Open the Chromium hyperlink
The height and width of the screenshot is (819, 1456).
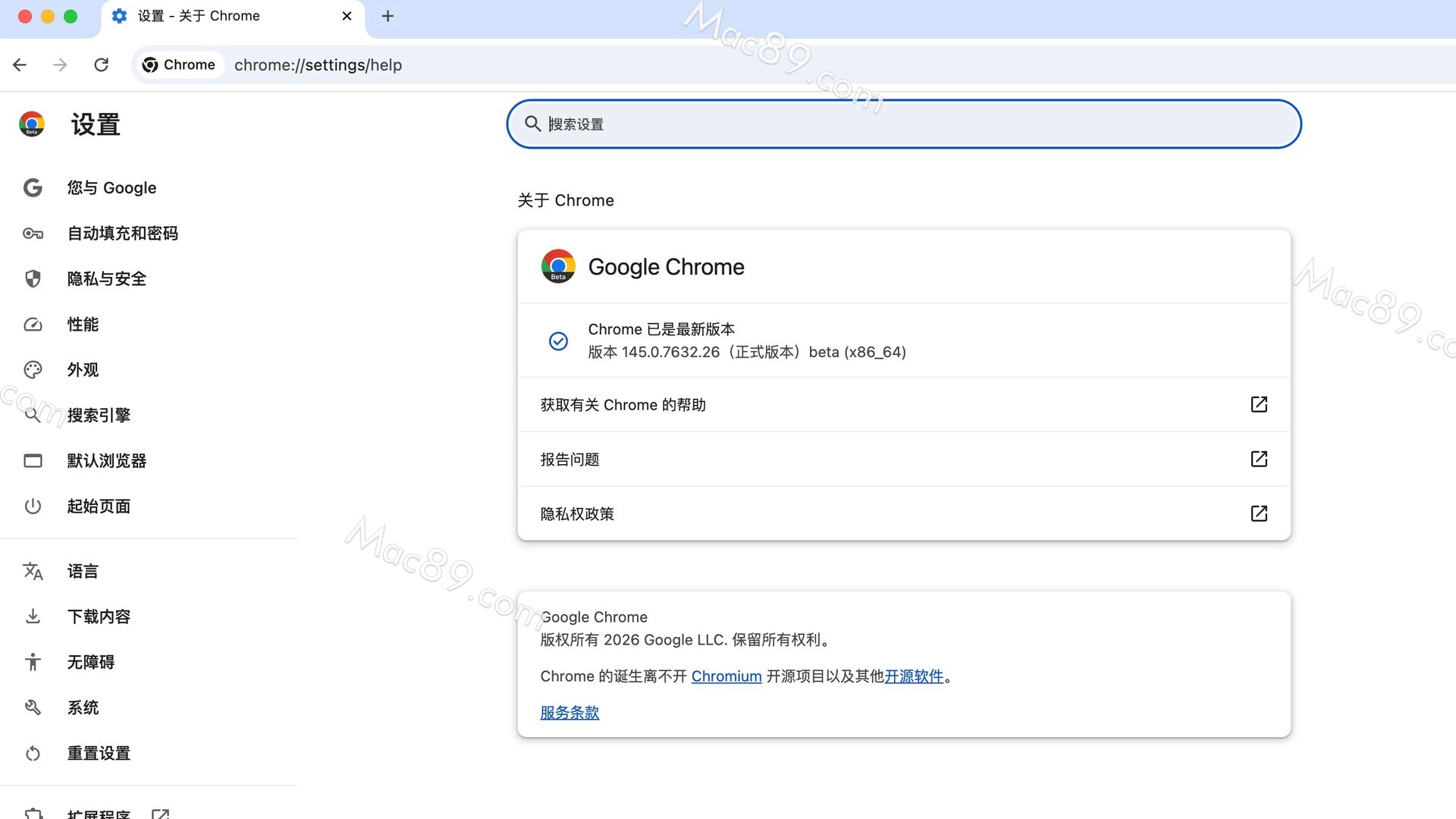coord(726,676)
